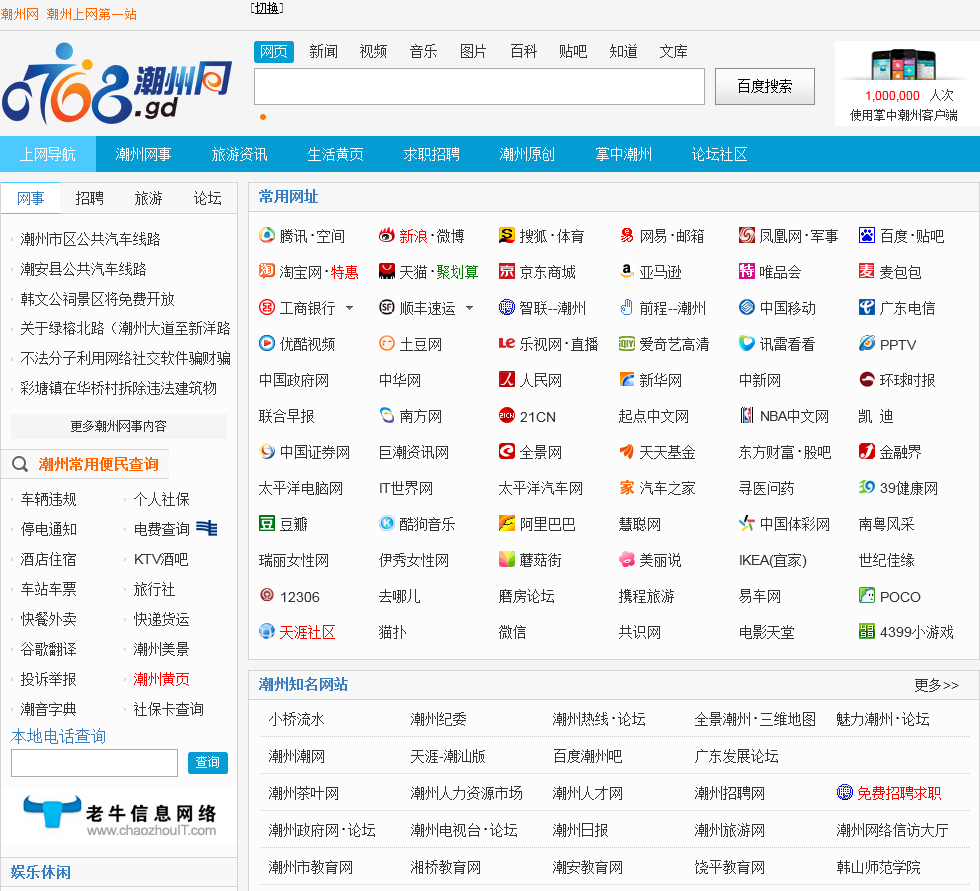Open the 潮州日报 link
The width and height of the screenshot is (980, 891).
coord(580,830)
